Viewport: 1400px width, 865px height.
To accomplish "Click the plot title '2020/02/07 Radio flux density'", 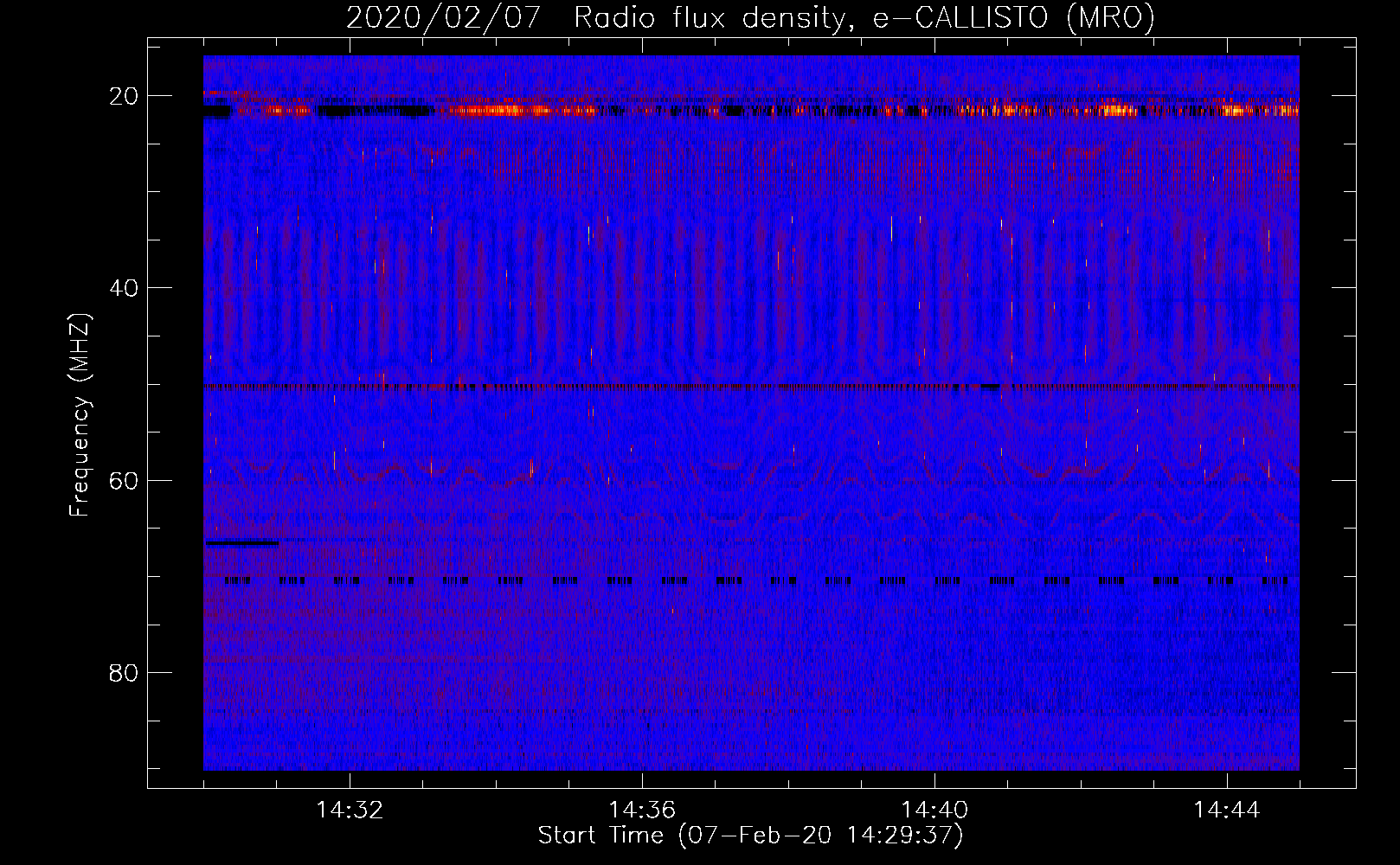I will [750, 17].
